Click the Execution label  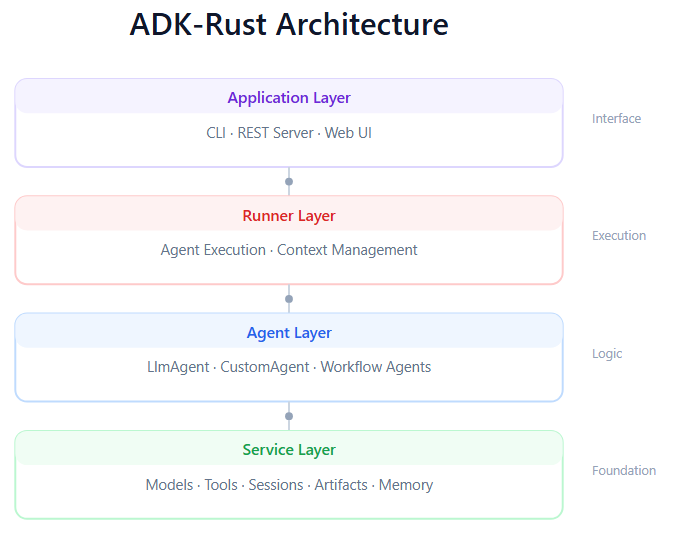point(619,236)
